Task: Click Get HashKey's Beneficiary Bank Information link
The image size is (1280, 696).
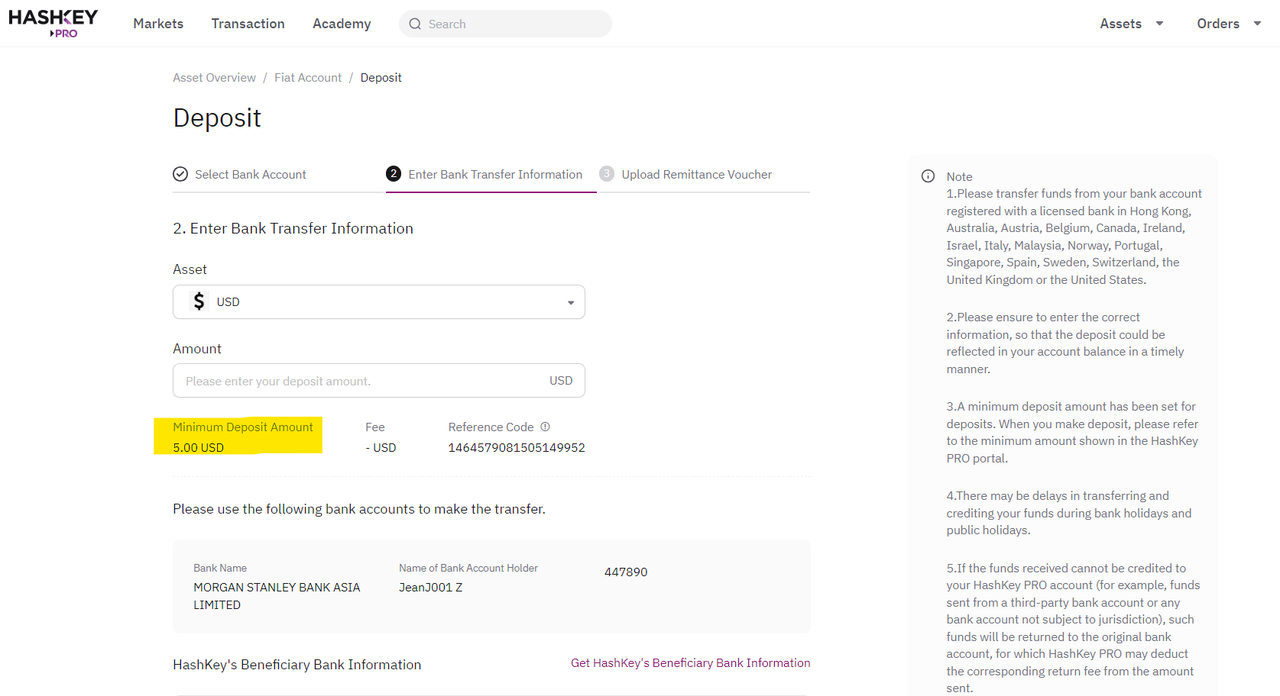Action: [690, 663]
